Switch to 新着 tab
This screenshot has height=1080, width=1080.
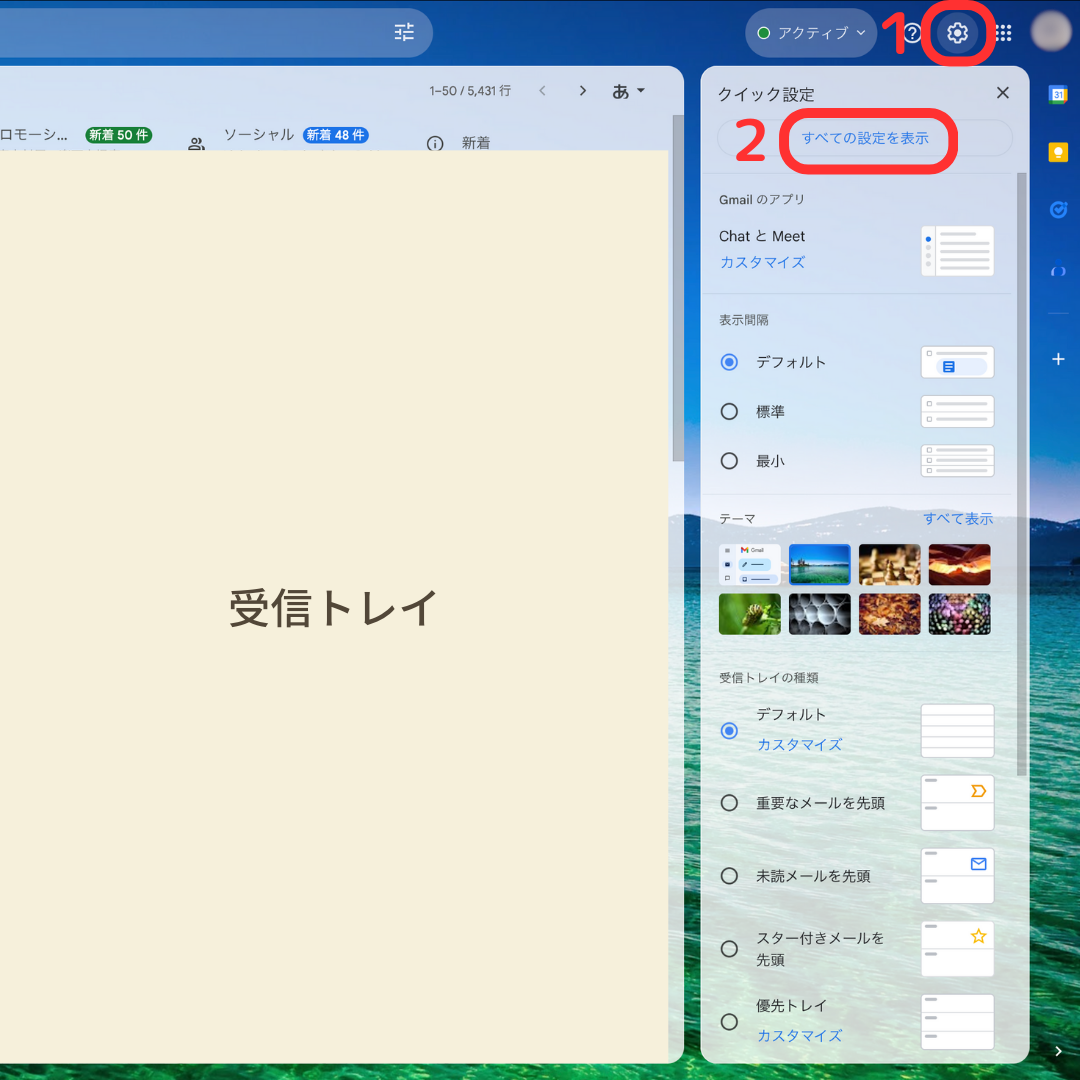coord(476,143)
